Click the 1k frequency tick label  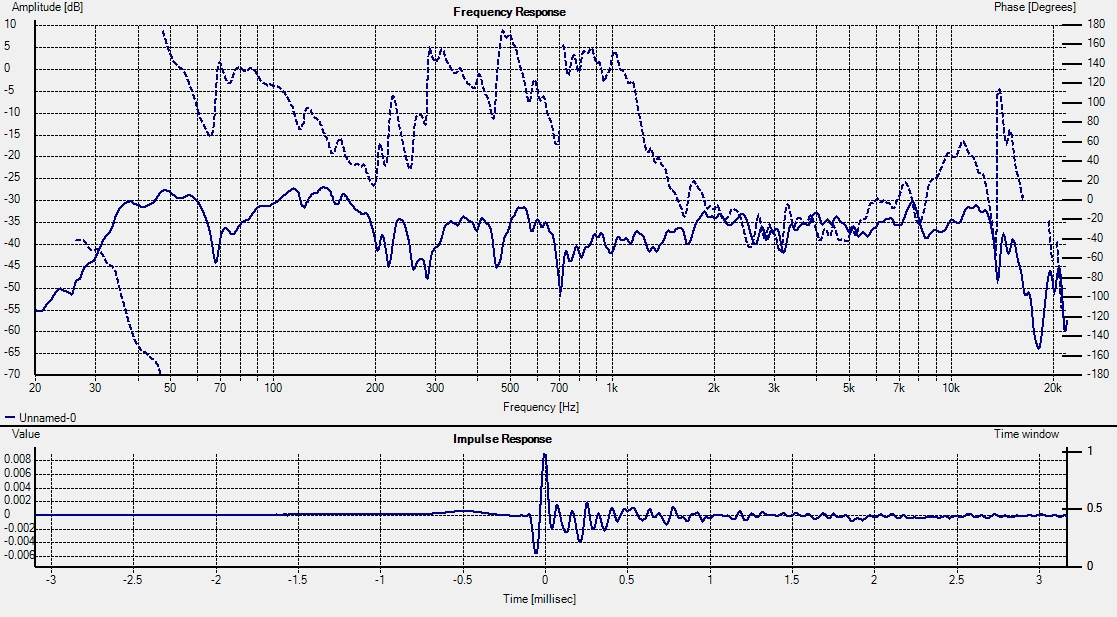tap(612, 388)
